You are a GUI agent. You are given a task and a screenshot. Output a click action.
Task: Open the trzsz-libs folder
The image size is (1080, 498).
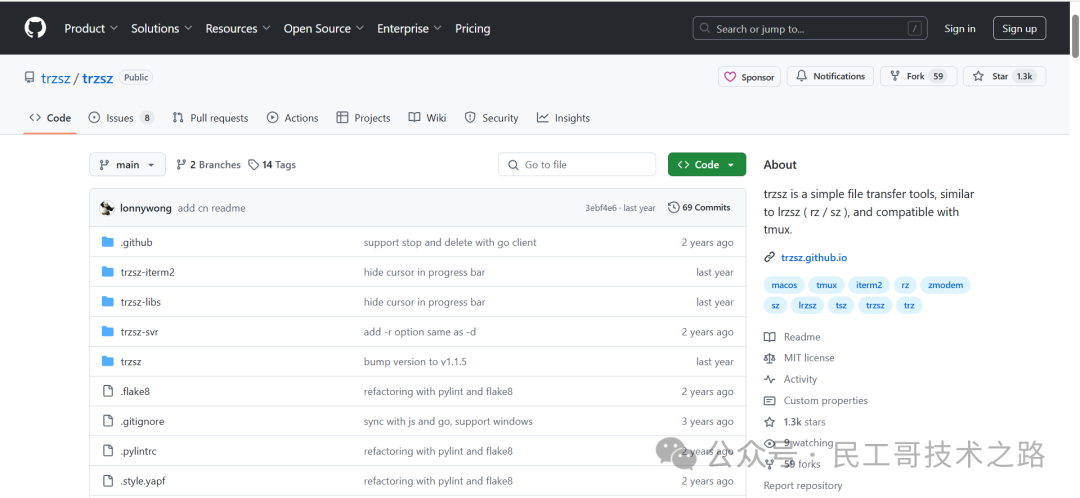[141, 302]
